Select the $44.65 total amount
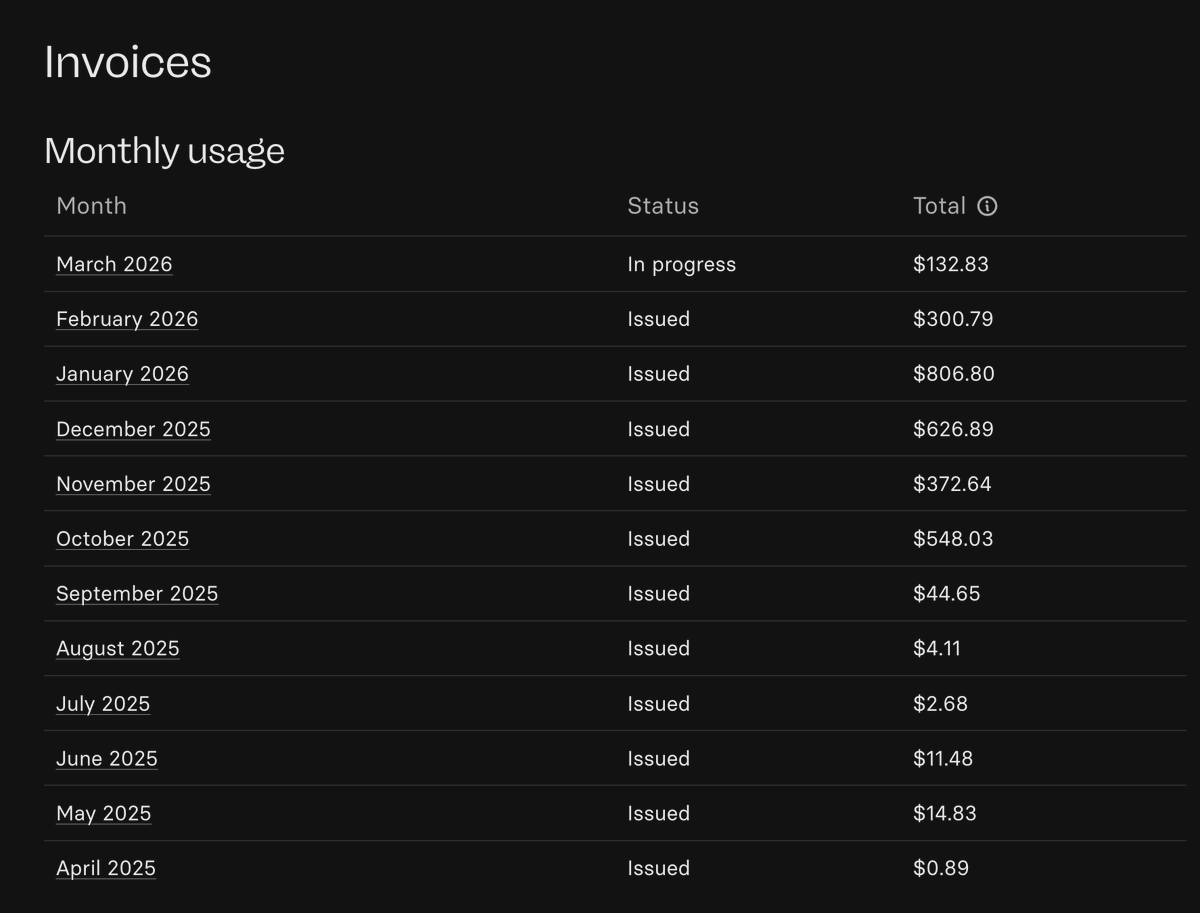 click(x=947, y=594)
